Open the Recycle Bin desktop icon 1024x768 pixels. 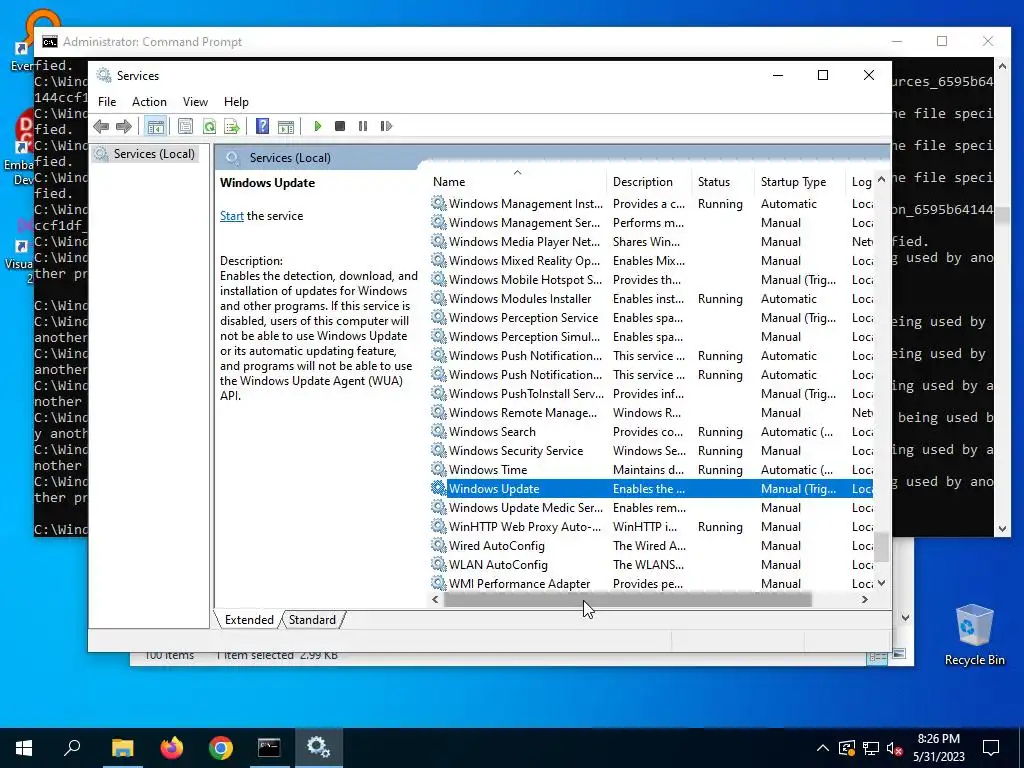point(974,635)
